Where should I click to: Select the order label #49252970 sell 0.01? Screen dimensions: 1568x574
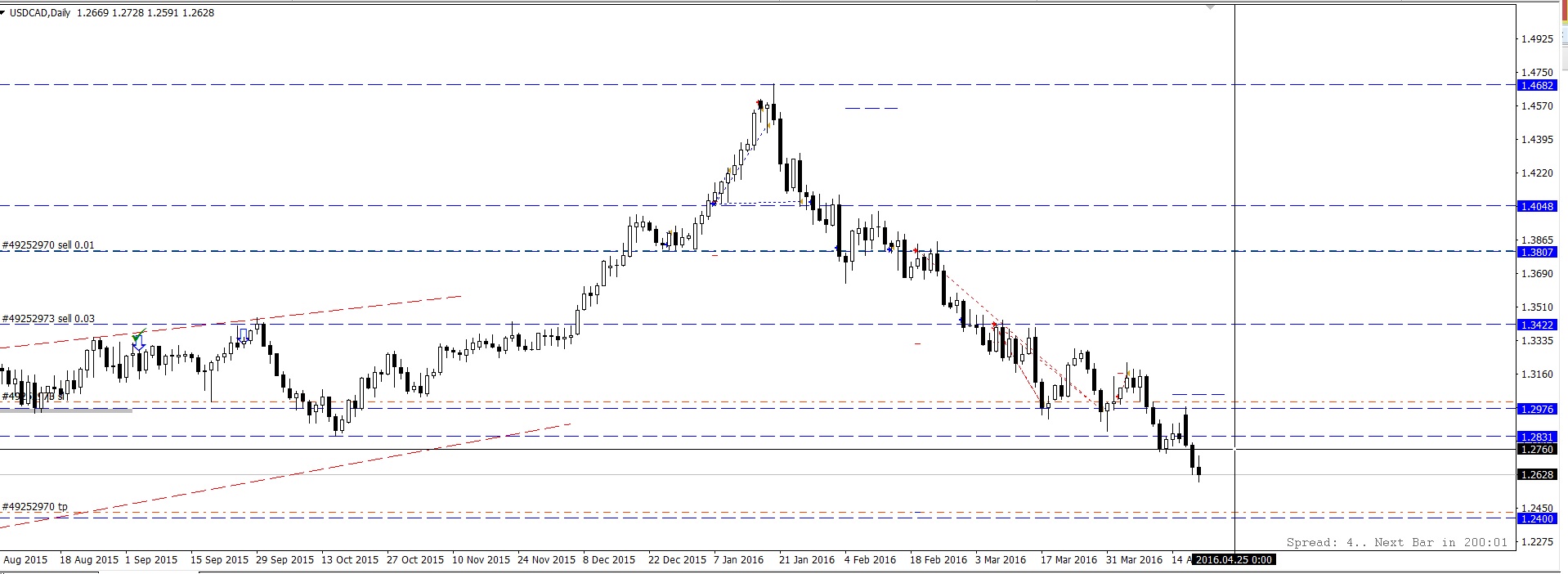coord(48,244)
